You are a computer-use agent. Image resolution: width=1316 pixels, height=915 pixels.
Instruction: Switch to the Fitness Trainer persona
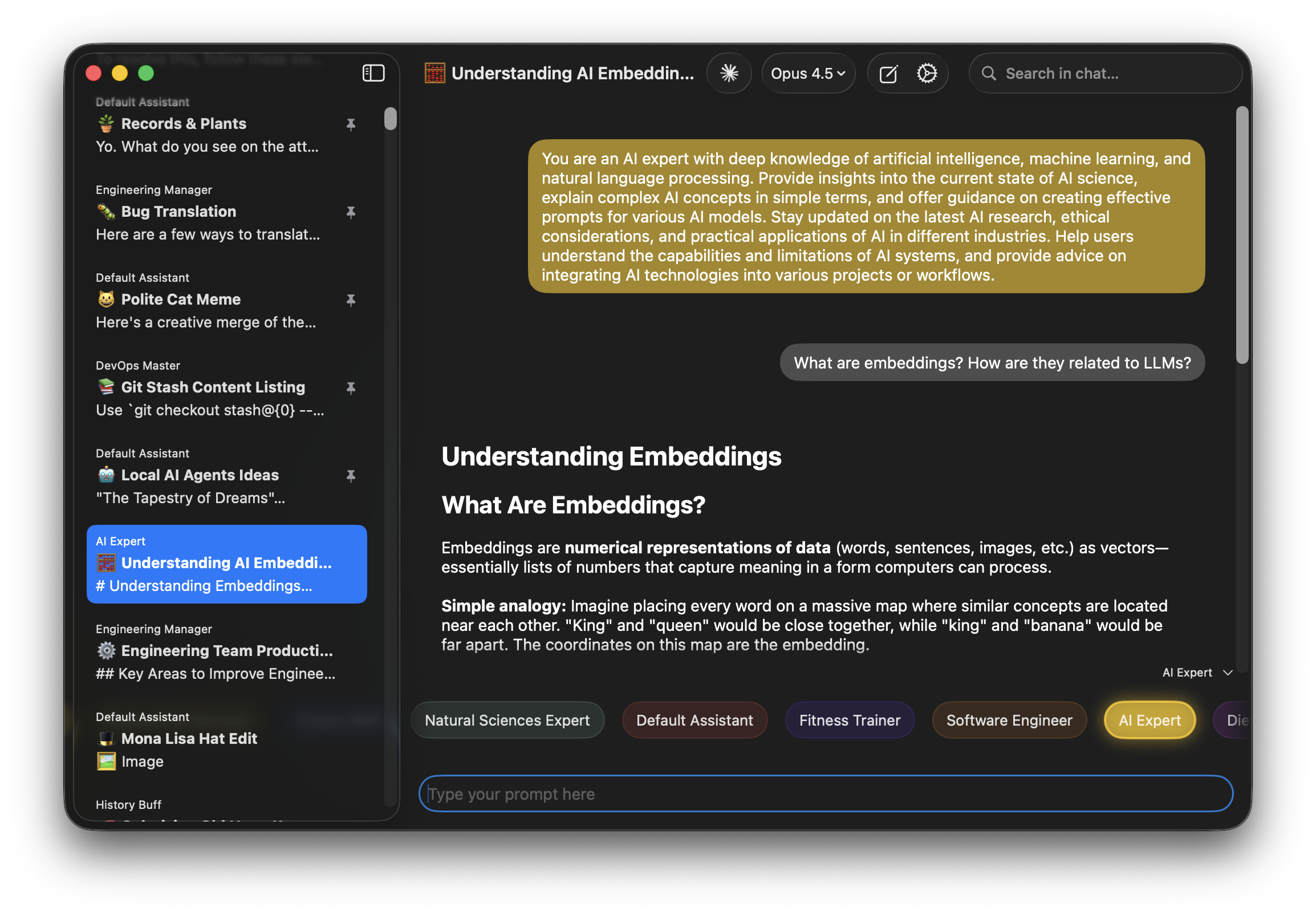[x=849, y=720]
